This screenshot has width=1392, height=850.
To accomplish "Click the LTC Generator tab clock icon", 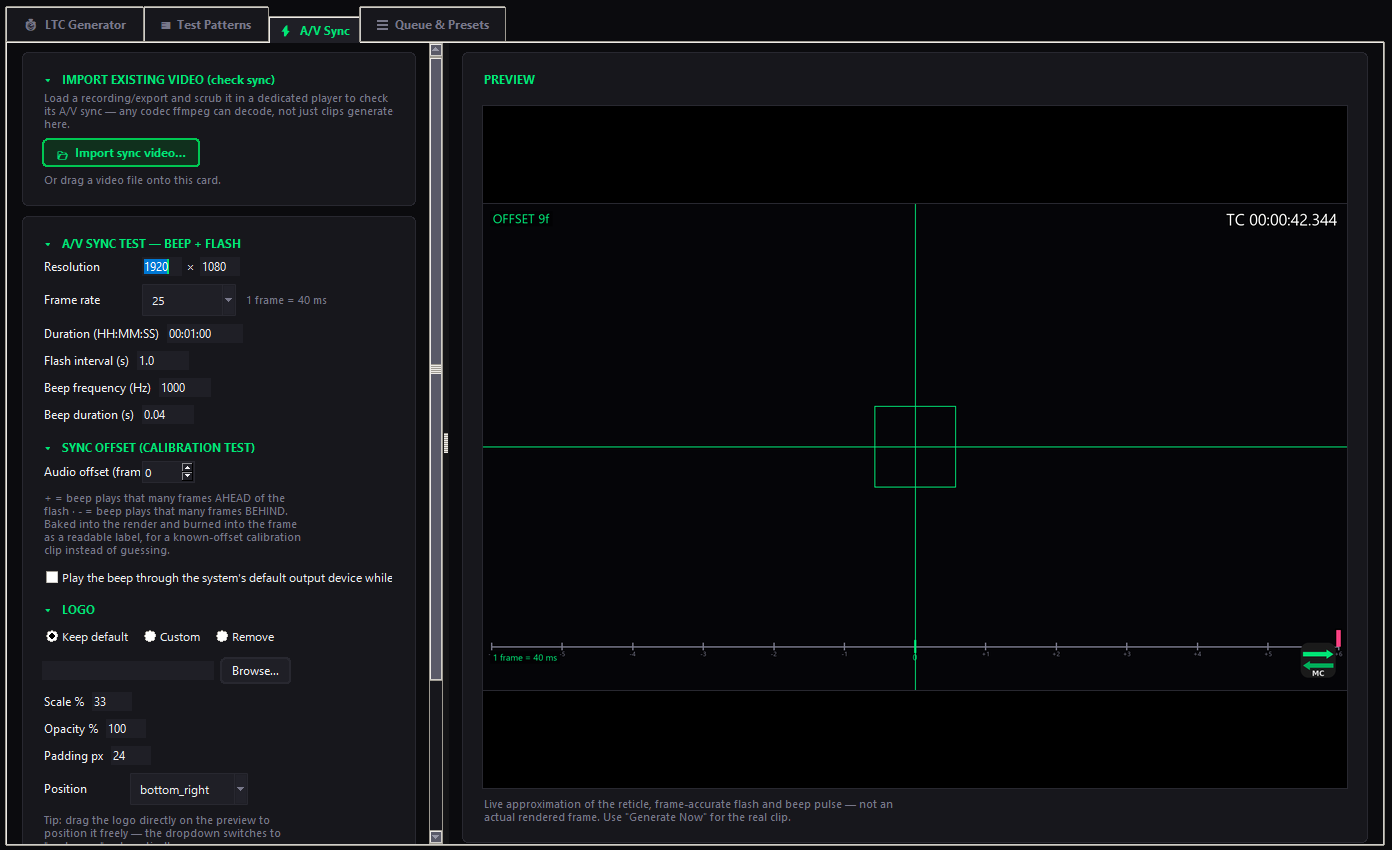I will (x=30, y=25).
